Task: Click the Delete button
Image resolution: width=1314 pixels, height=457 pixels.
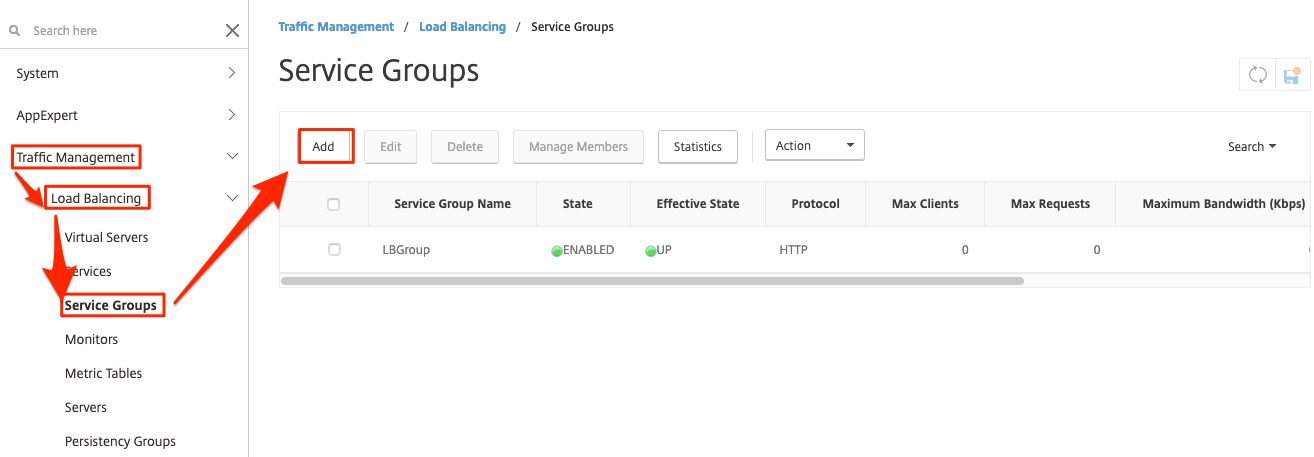Action: [x=465, y=146]
